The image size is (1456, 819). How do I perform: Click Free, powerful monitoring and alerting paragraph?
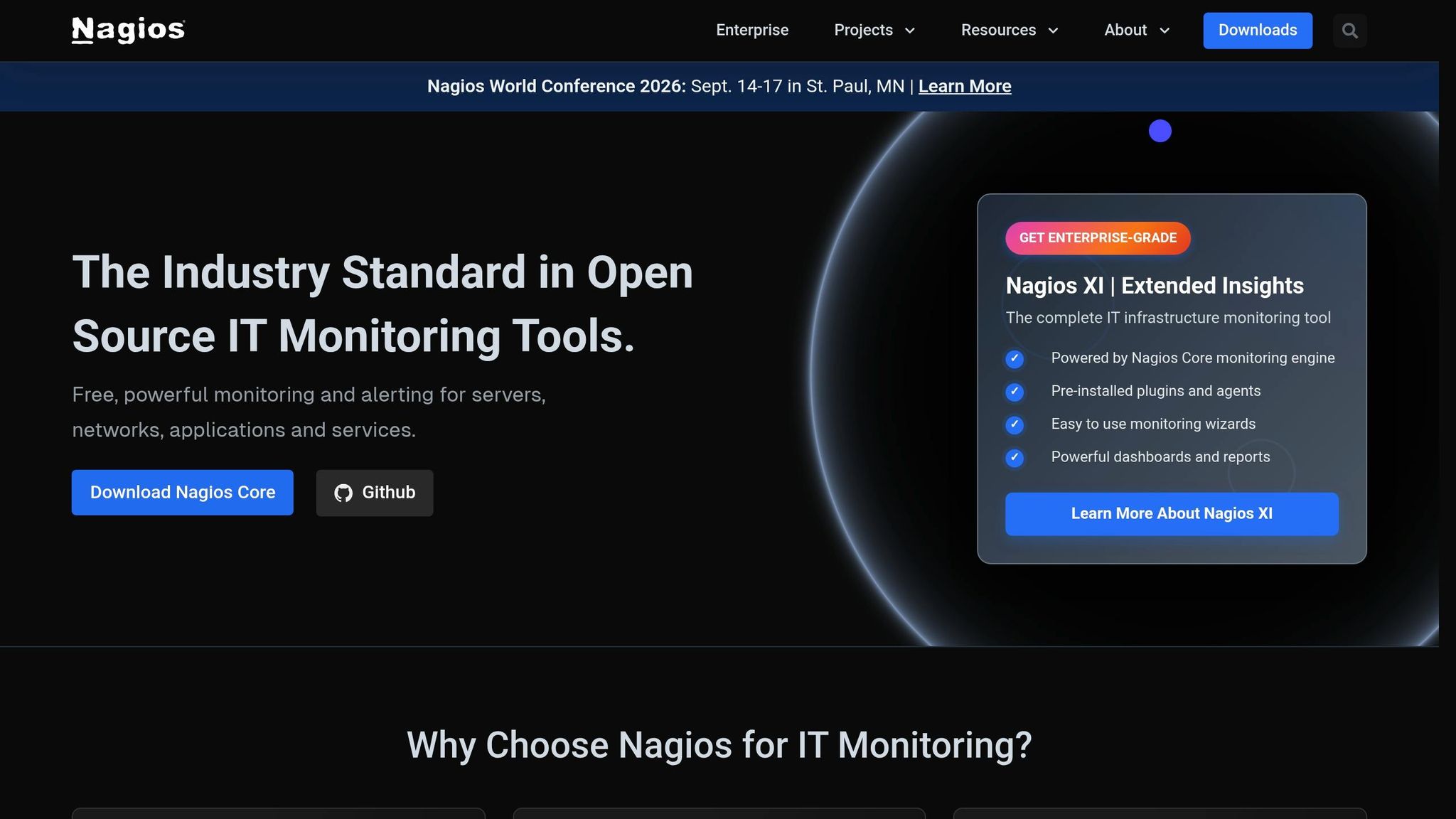pyautogui.click(x=309, y=412)
